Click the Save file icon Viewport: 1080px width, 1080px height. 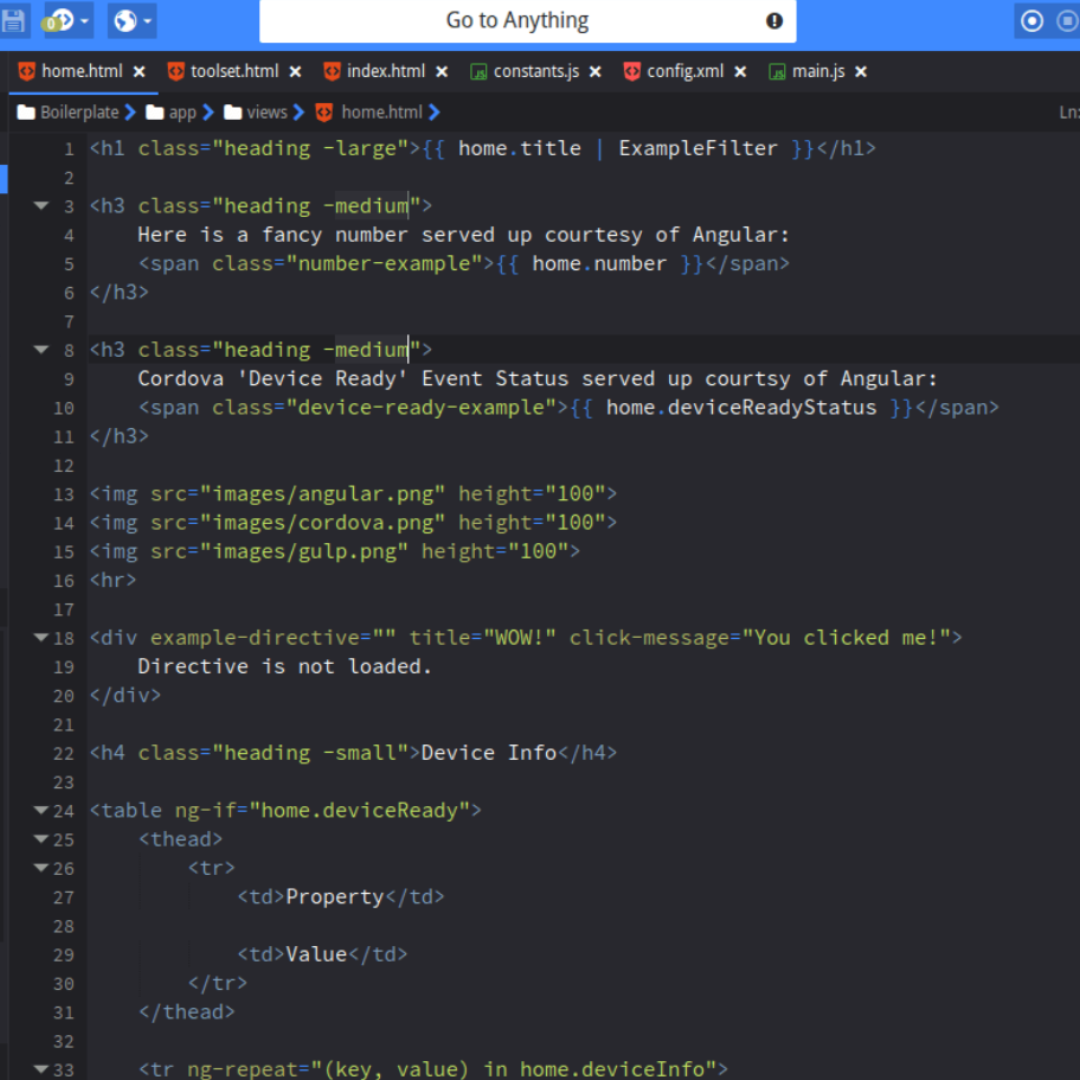pyautogui.click(x=14, y=20)
